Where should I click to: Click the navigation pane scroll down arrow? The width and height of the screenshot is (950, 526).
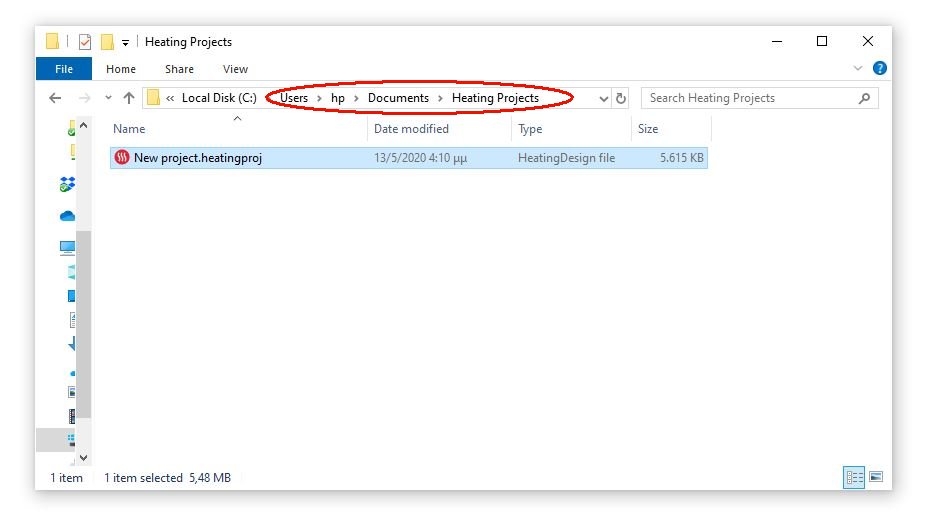click(84, 458)
